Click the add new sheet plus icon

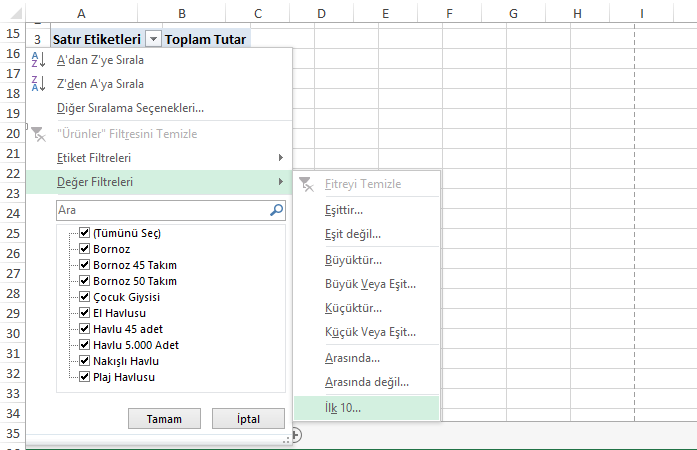pos(295,435)
